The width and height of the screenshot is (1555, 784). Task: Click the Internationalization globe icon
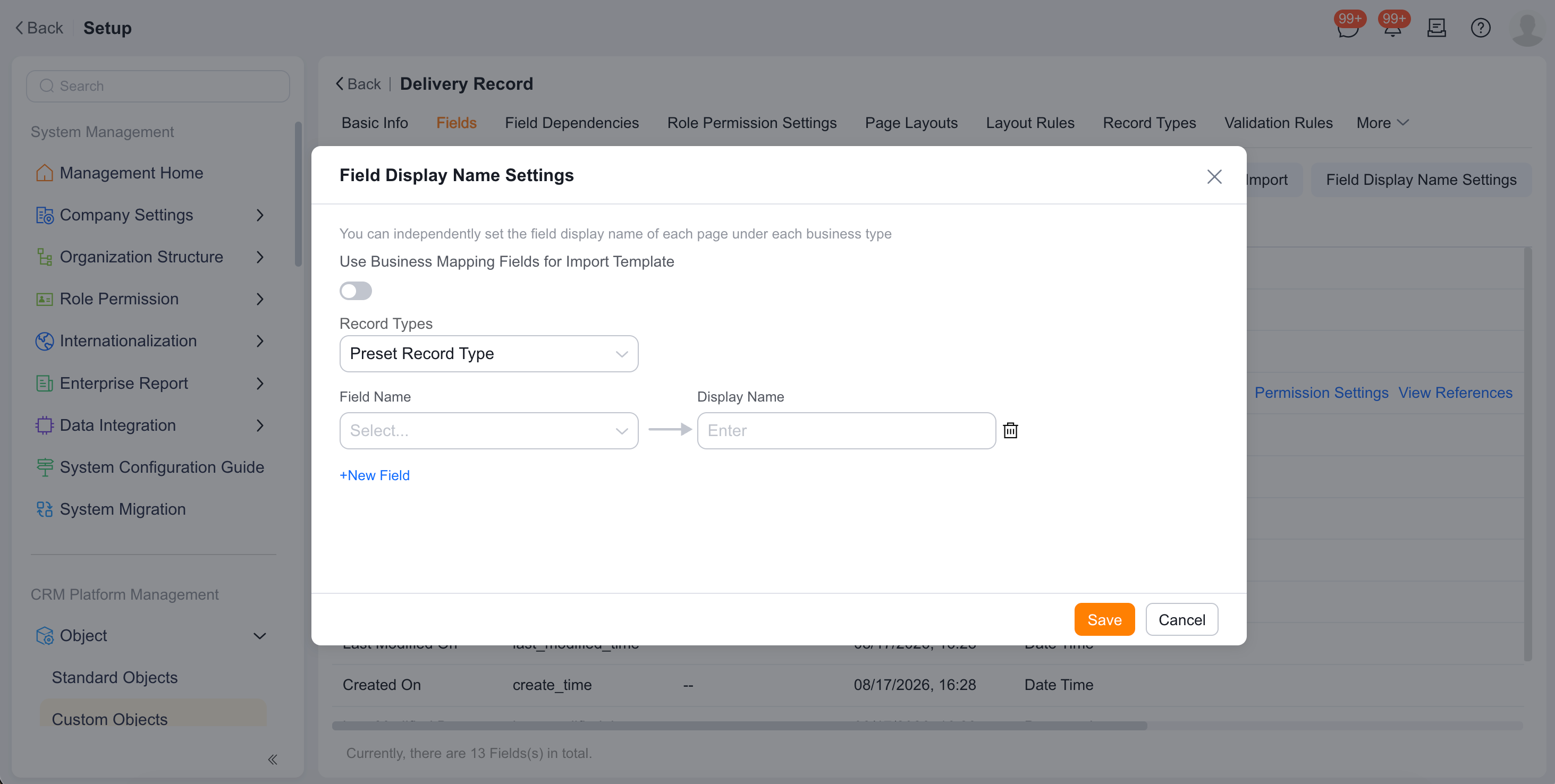[x=44, y=341]
